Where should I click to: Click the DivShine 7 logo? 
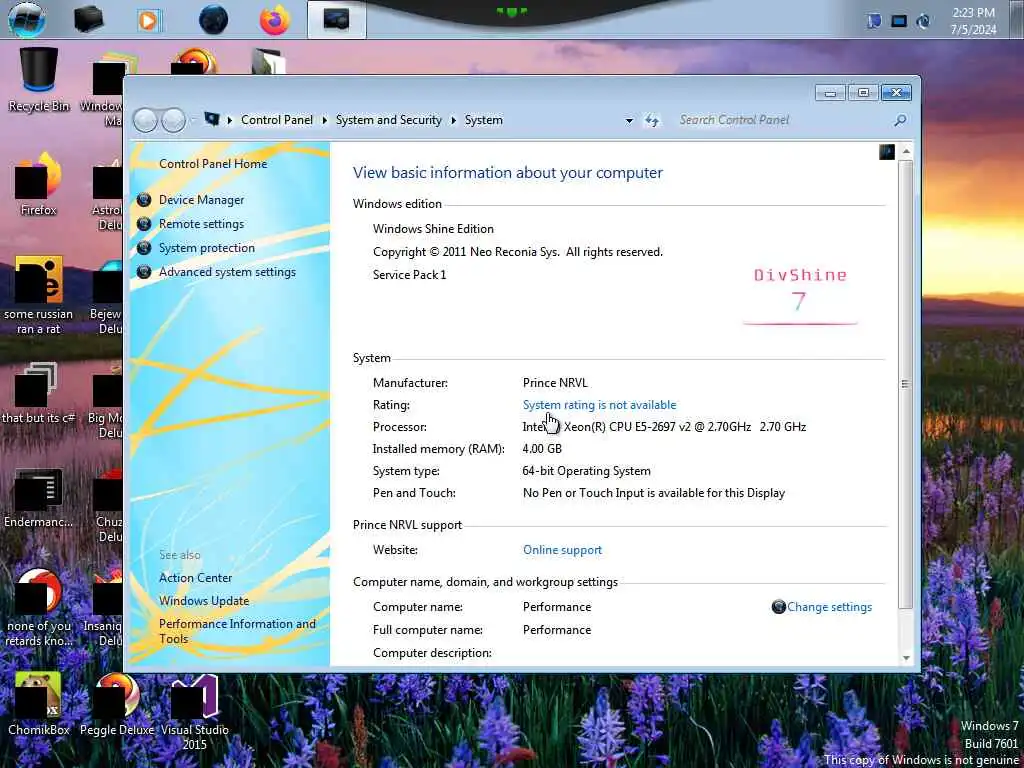[x=800, y=296]
